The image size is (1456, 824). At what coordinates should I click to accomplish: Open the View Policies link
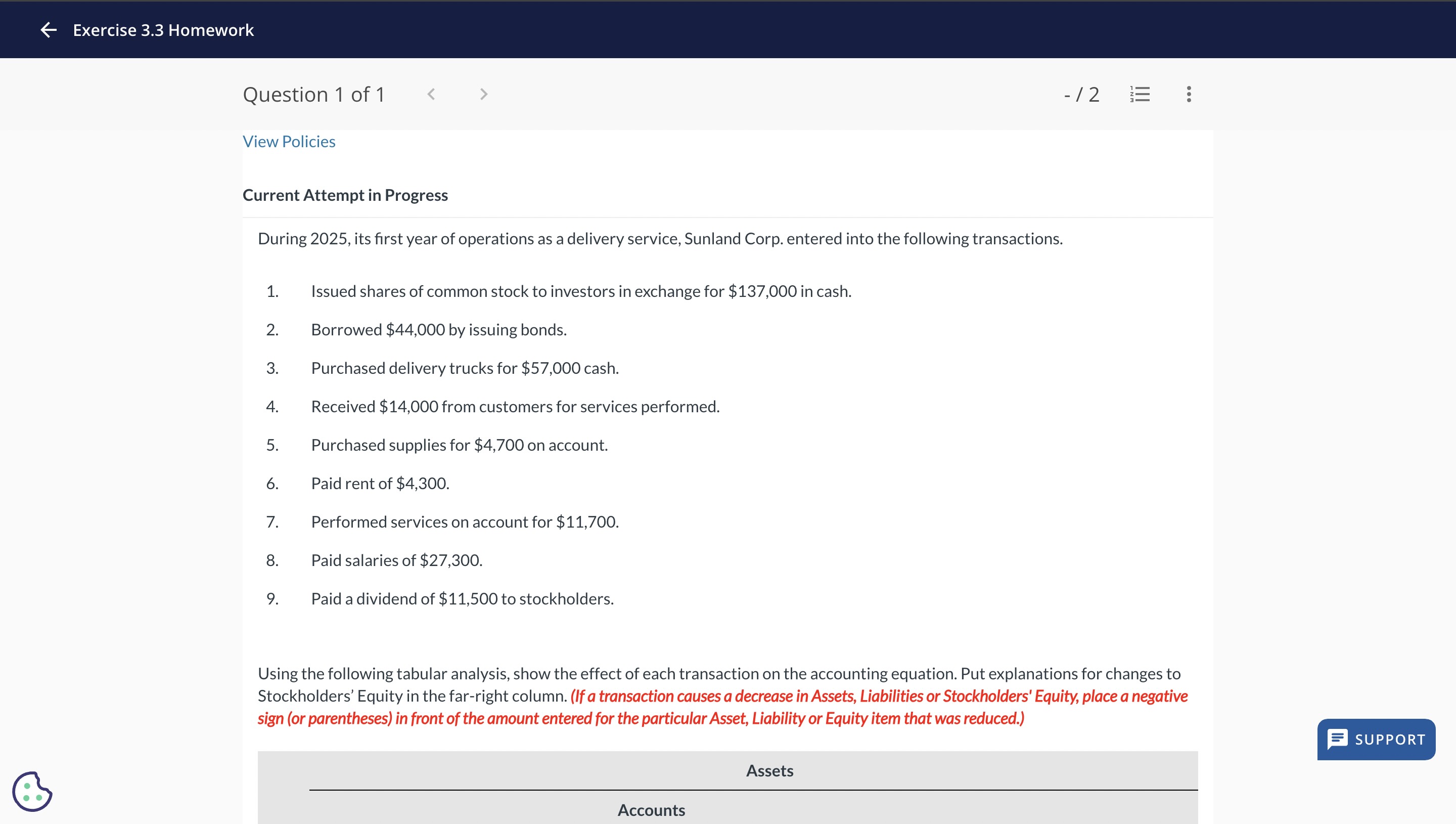[x=289, y=141]
